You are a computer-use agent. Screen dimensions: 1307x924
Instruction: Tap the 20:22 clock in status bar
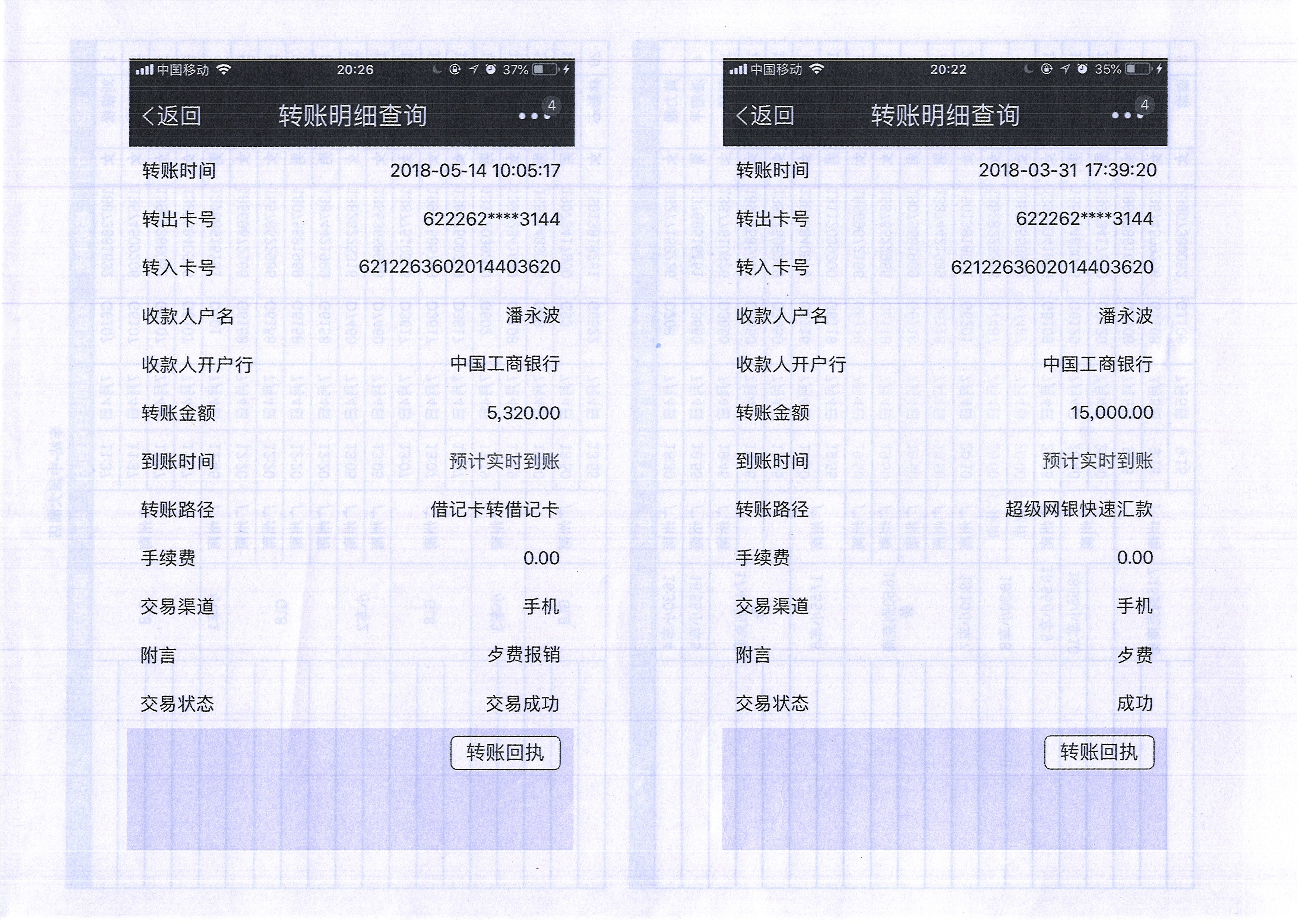tap(948, 69)
